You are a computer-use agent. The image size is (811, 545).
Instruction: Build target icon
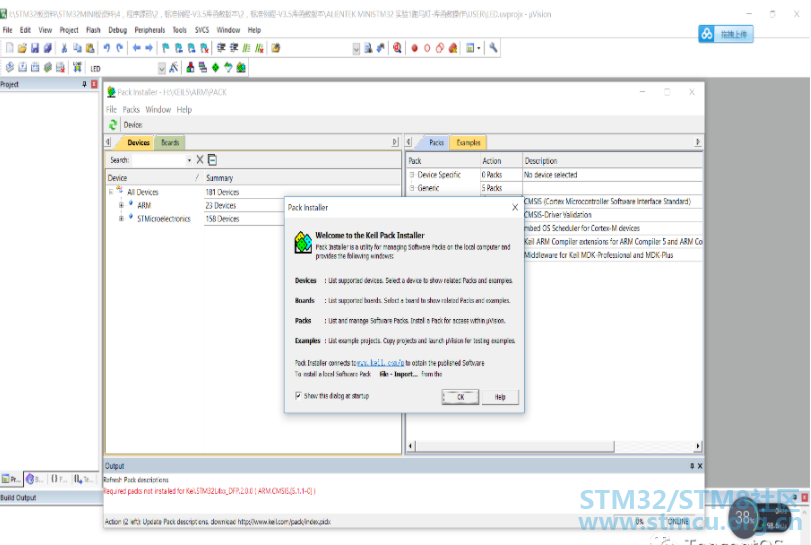23,67
